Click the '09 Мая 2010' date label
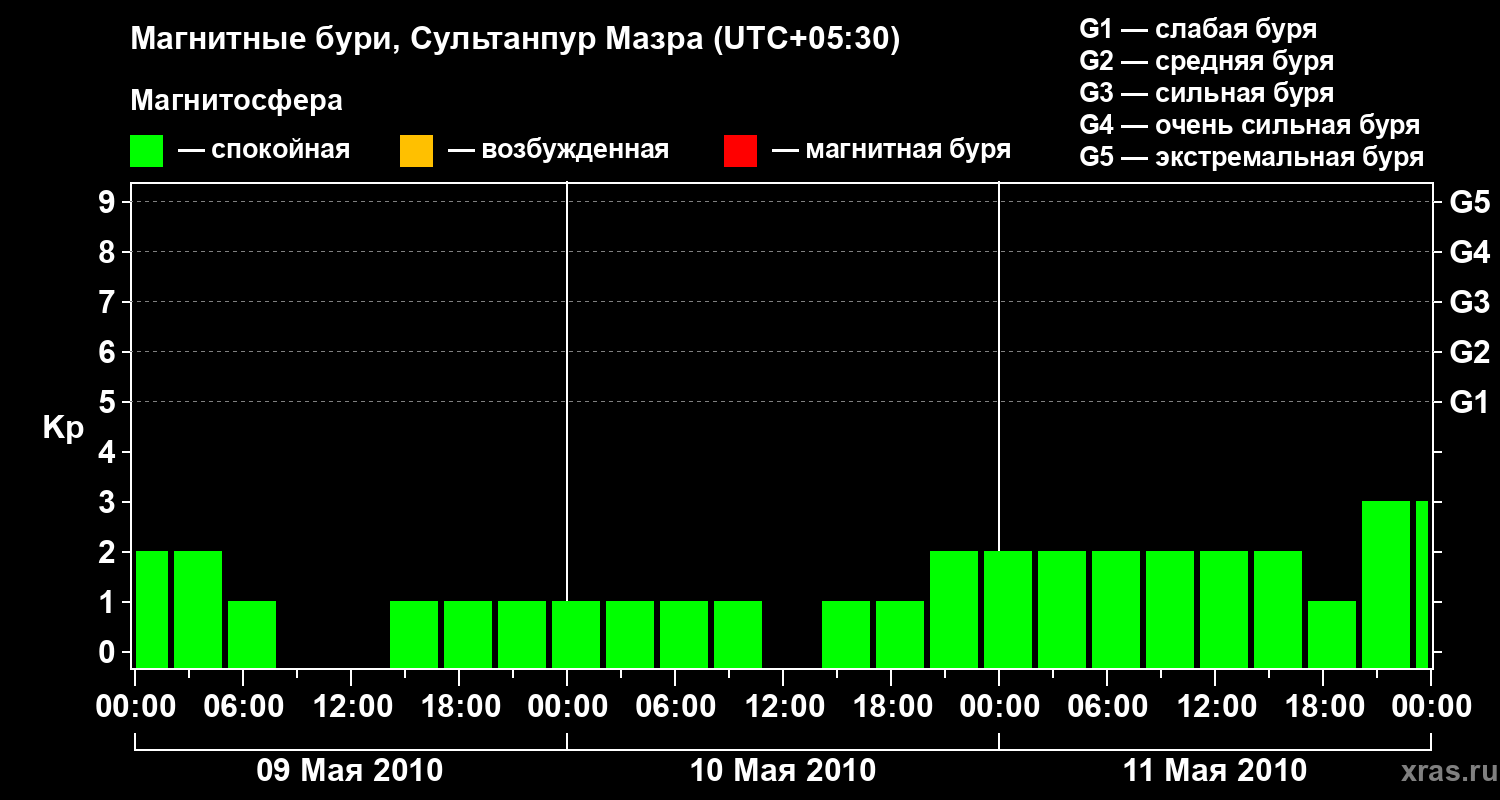 pyautogui.click(x=350, y=770)
